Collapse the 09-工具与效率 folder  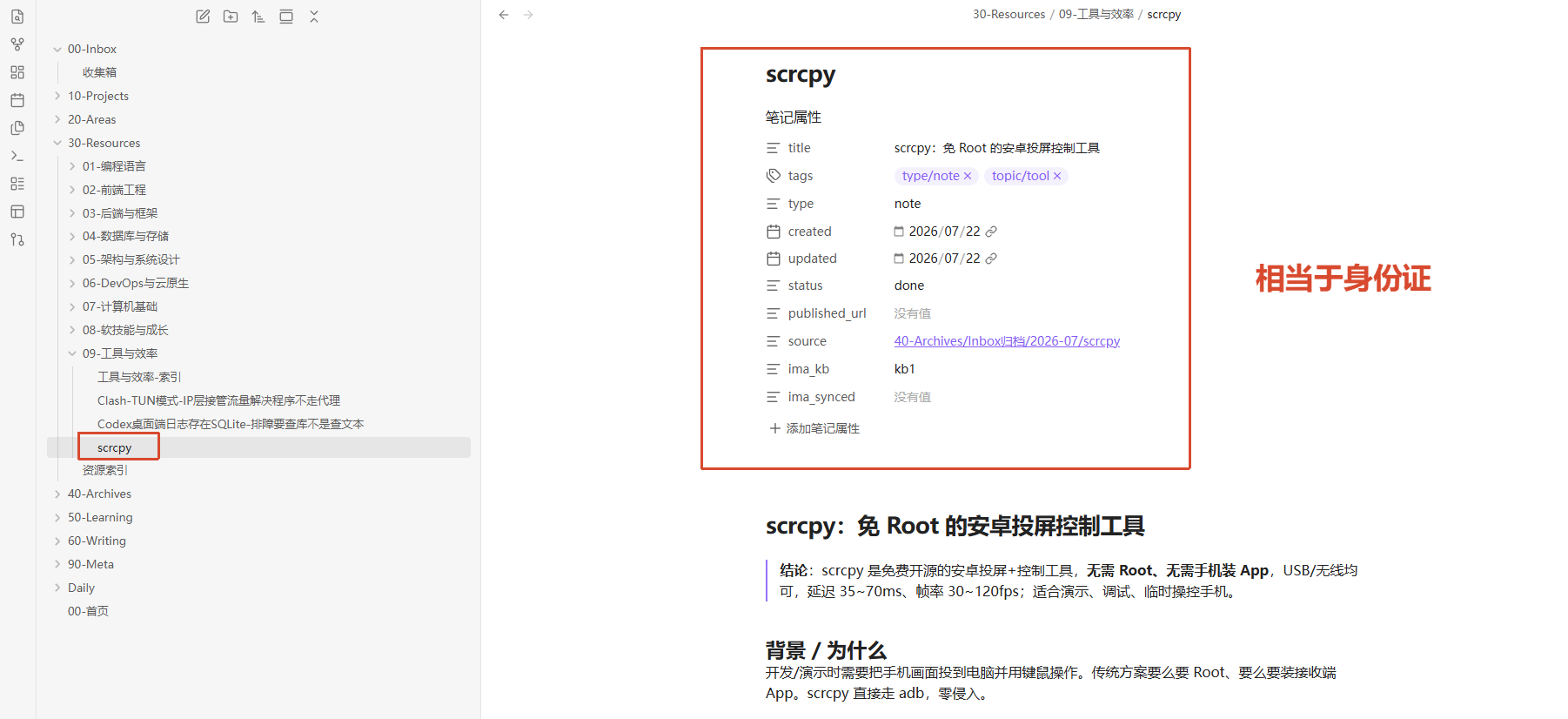[72, 353]
